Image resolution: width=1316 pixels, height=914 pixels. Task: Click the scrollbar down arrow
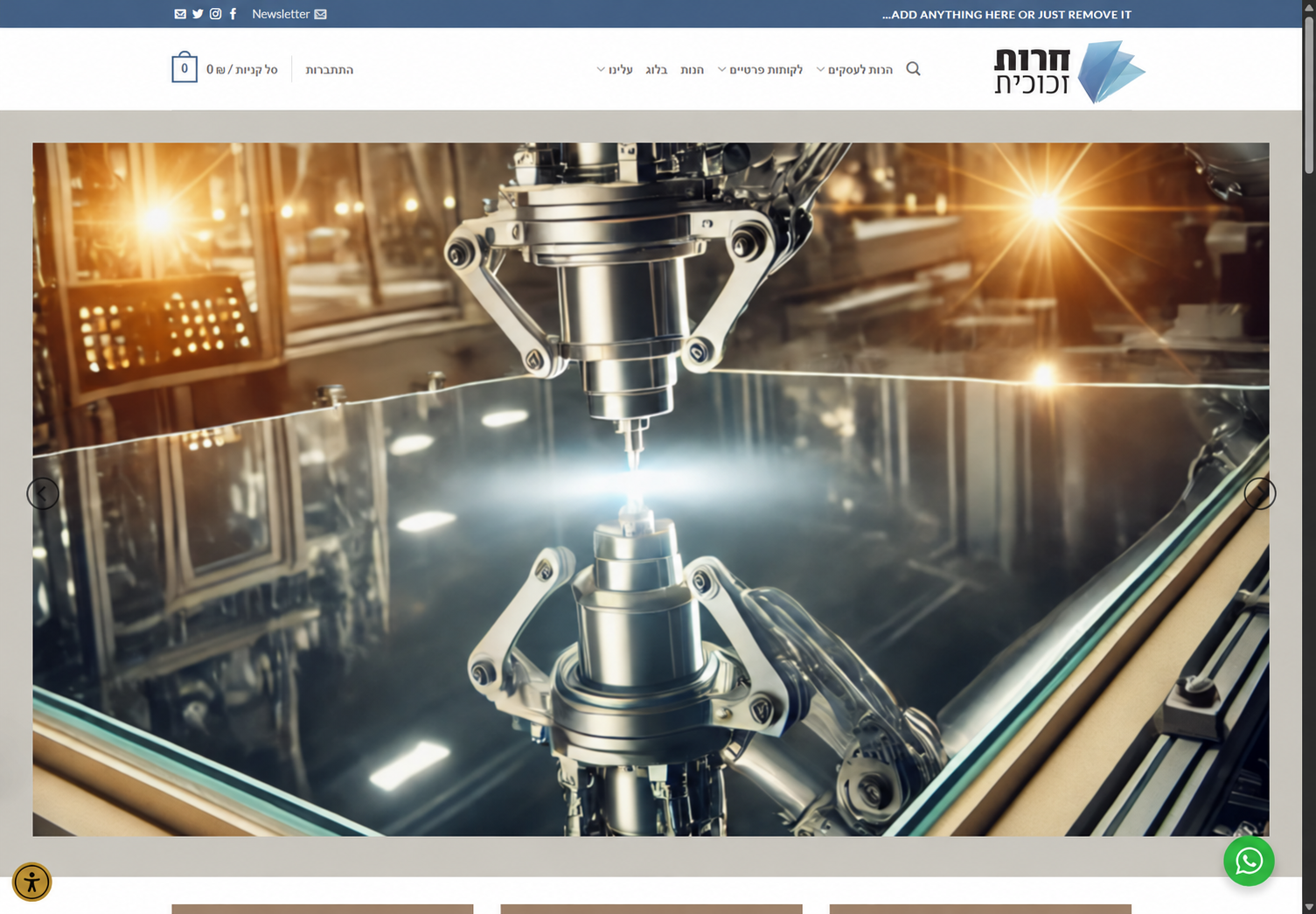click(1309, 907)
